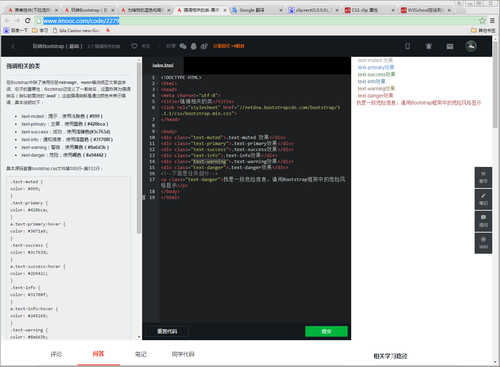Open the notification bell icon
The image size is (500, 367).
tap(429, 46)
